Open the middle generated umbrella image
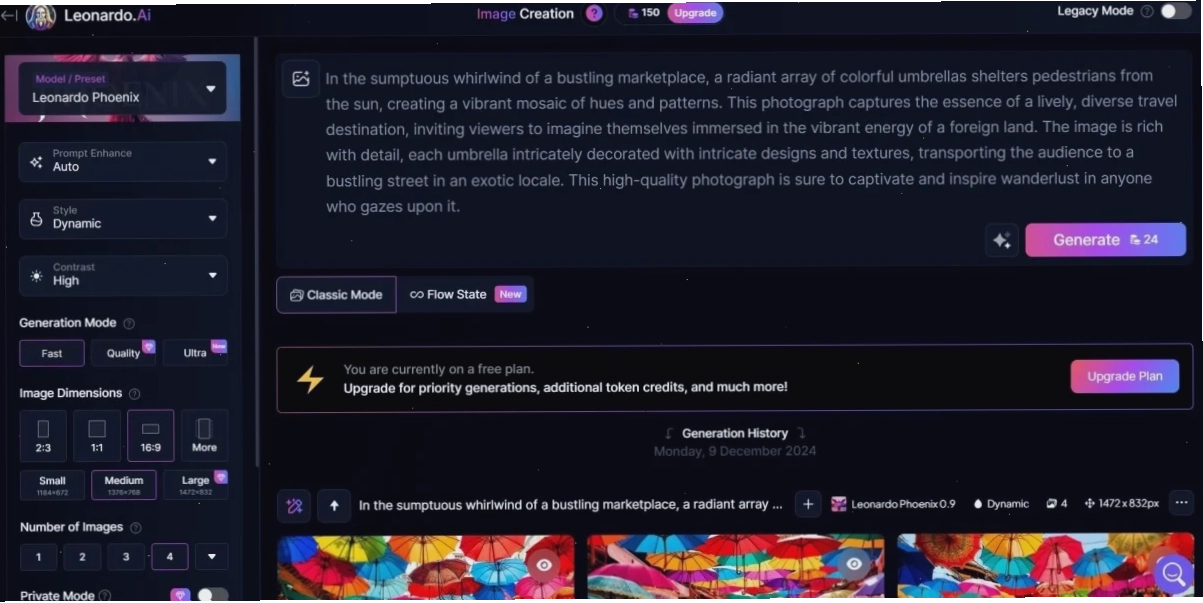The image size is (1203, 603). tap(736, 568)
